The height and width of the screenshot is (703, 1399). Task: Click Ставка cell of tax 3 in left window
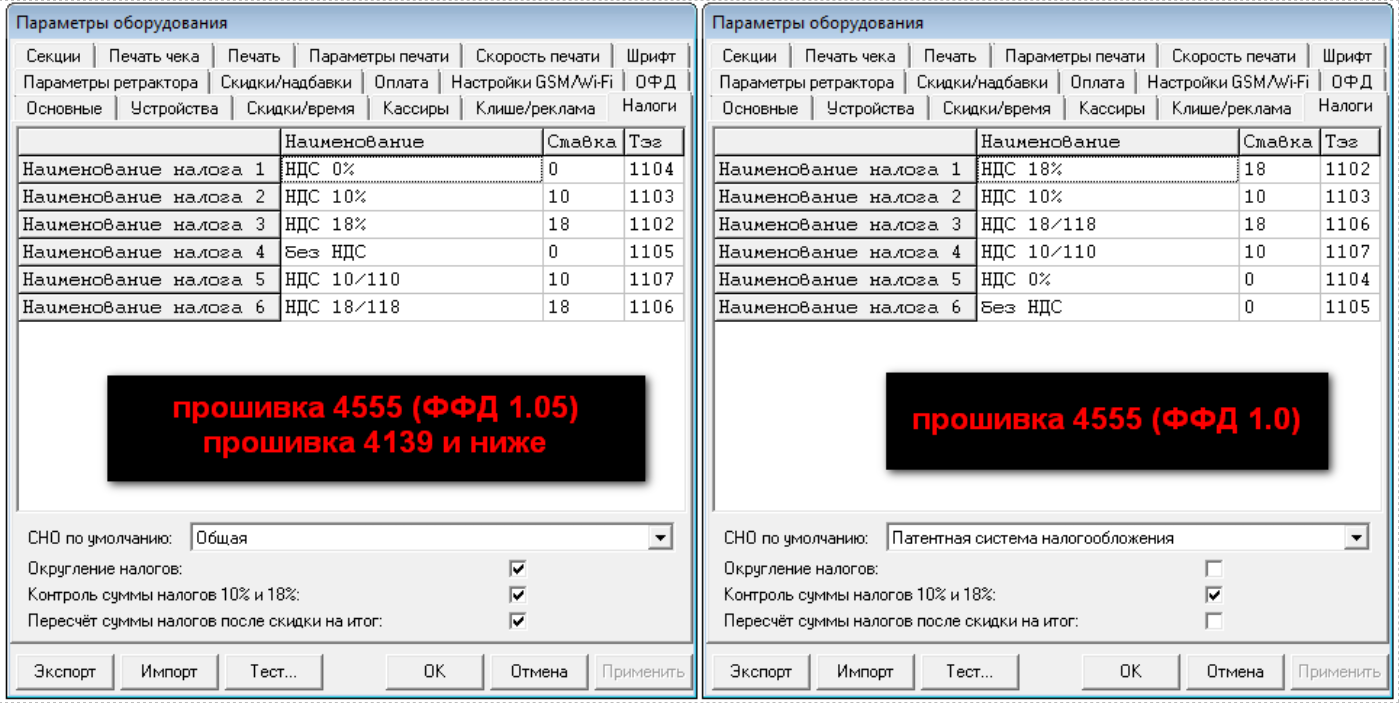[584, 225]
